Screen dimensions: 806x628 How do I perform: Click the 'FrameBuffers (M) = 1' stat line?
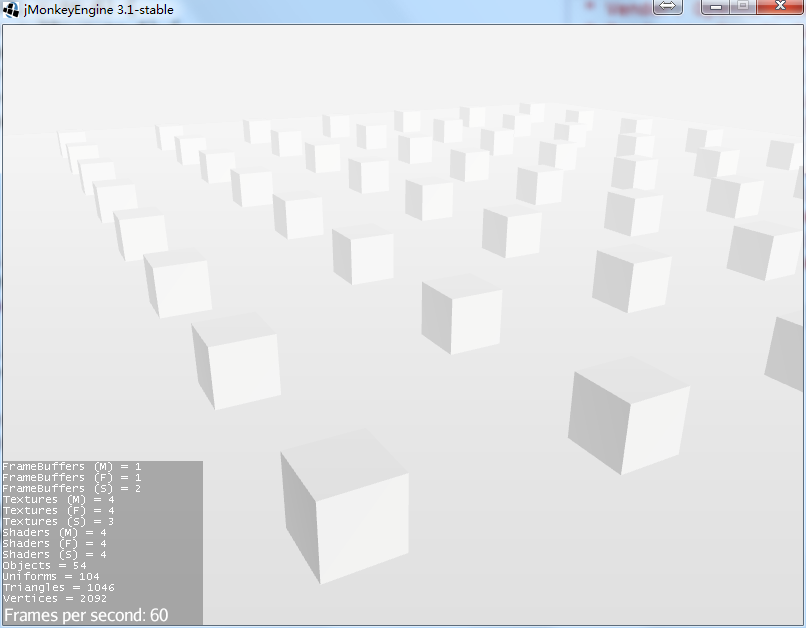click(x=71, y=467)
